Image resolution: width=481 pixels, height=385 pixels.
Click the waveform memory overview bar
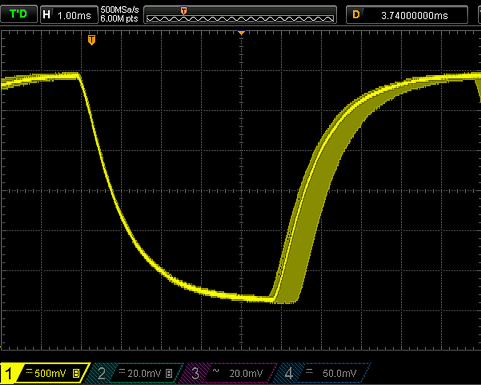click(240, 15)
